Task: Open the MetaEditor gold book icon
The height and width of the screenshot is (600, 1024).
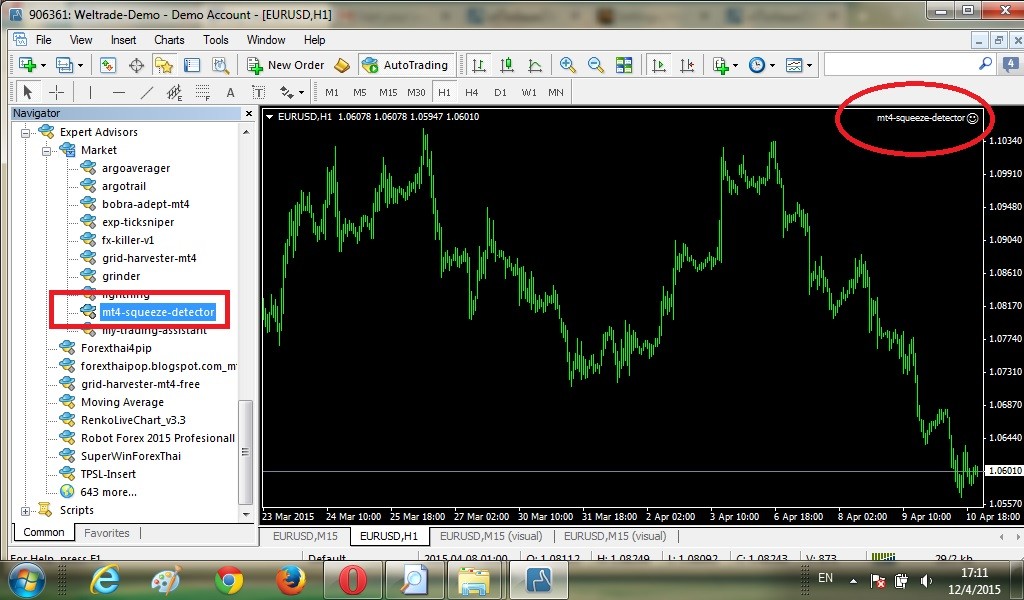Action: coord(342,65)
